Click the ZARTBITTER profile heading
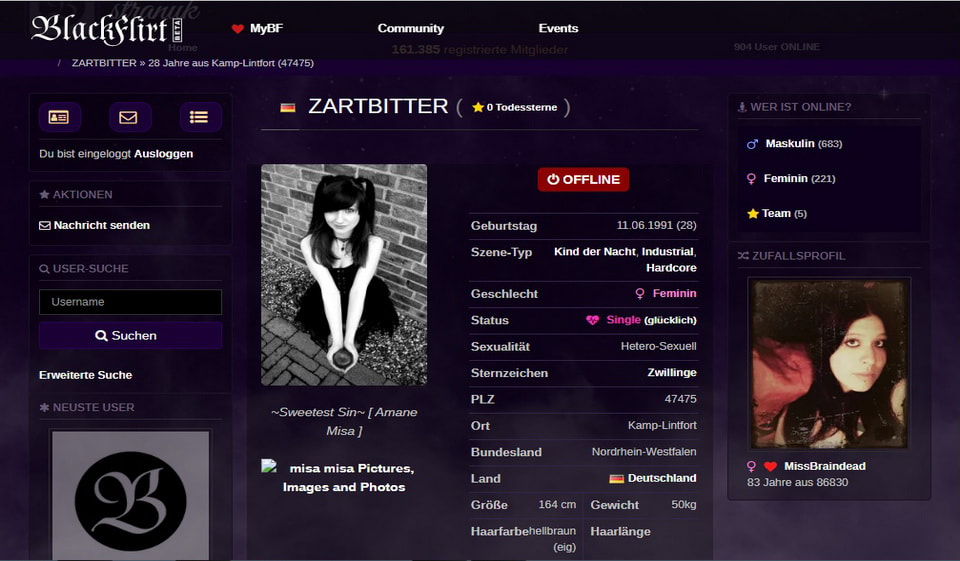The image size is (960, 561). pos(378,107)
